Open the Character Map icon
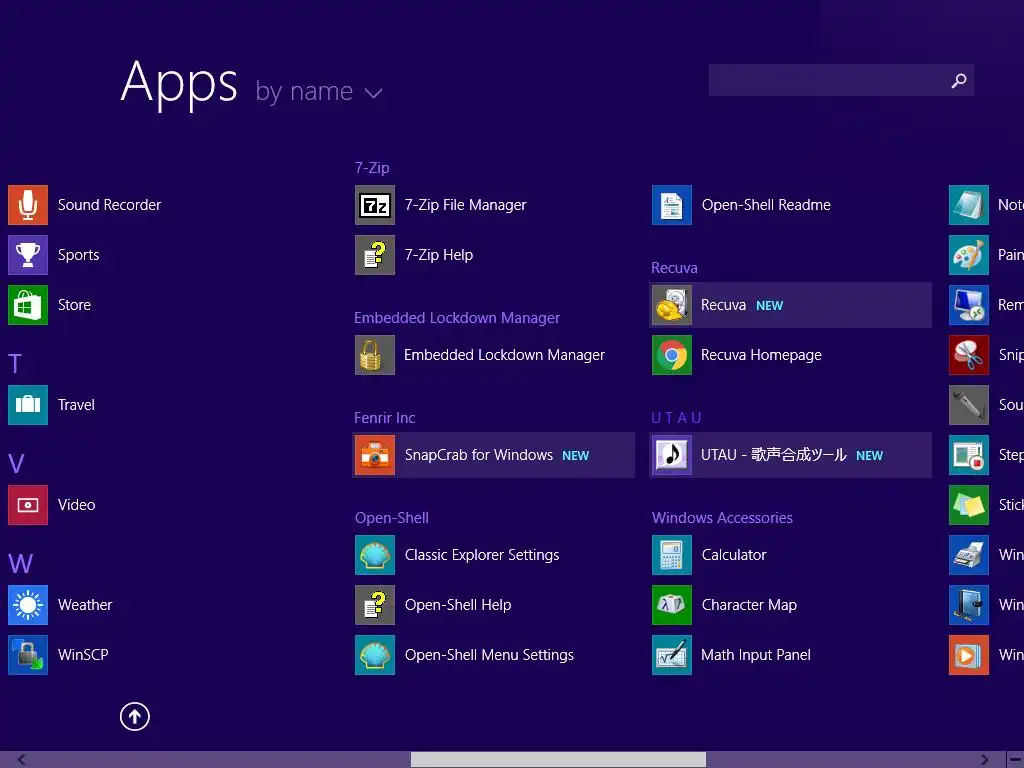The image size is (1024, 768). (672, 605)
